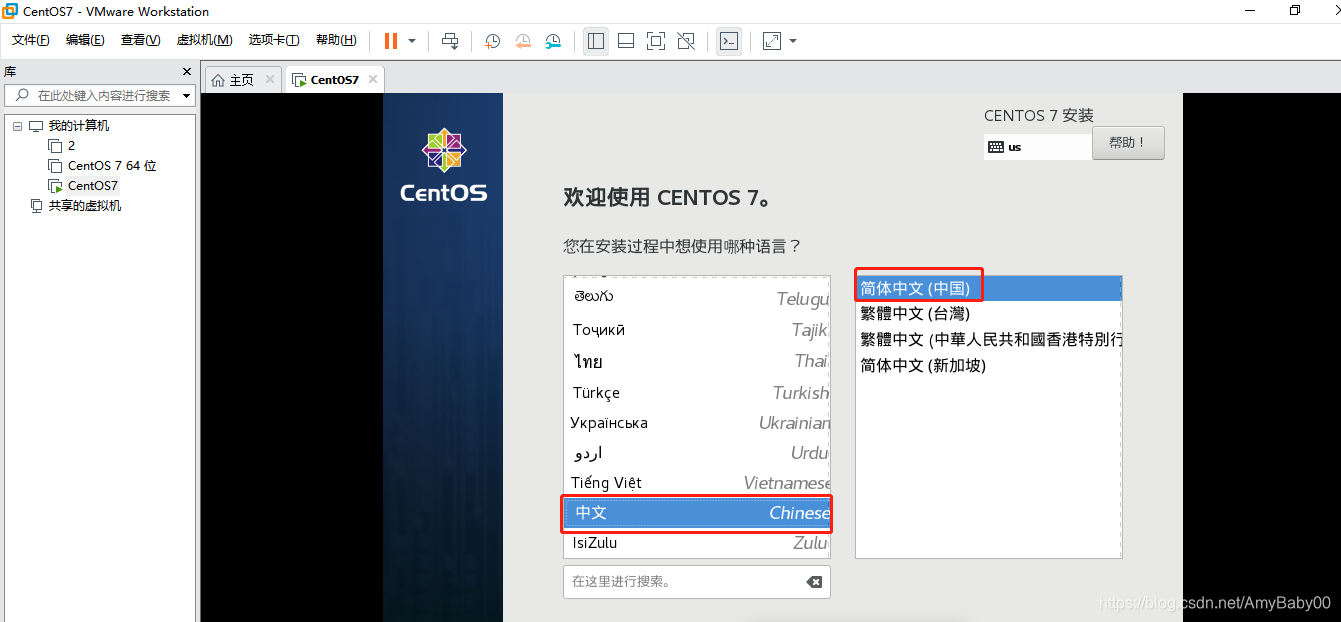This screenshot has height=622, width=1341.
Task: Click the revert to snapshot icon
Action: click(x=523, y=41)
